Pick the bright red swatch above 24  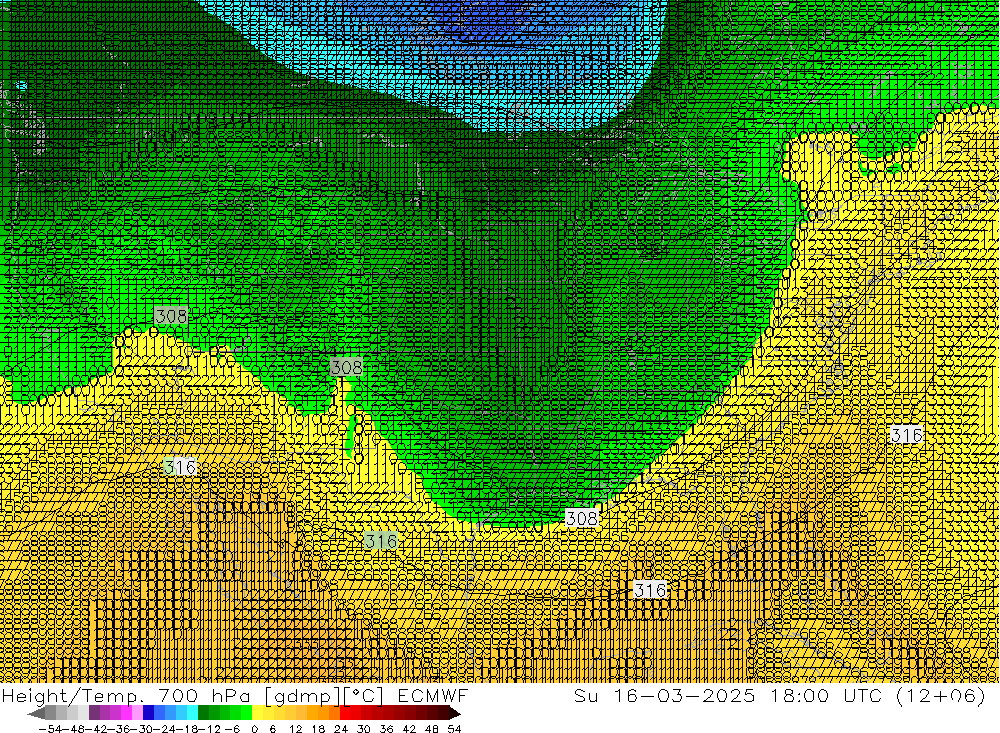346,713
